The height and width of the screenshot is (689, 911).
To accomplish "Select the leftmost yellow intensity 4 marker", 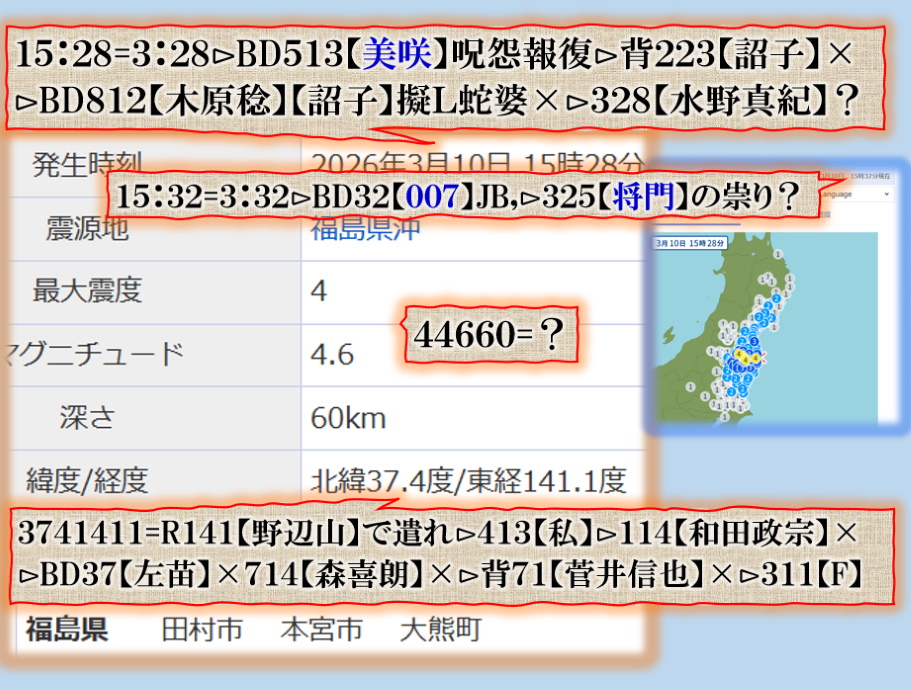I will [738, 354].
